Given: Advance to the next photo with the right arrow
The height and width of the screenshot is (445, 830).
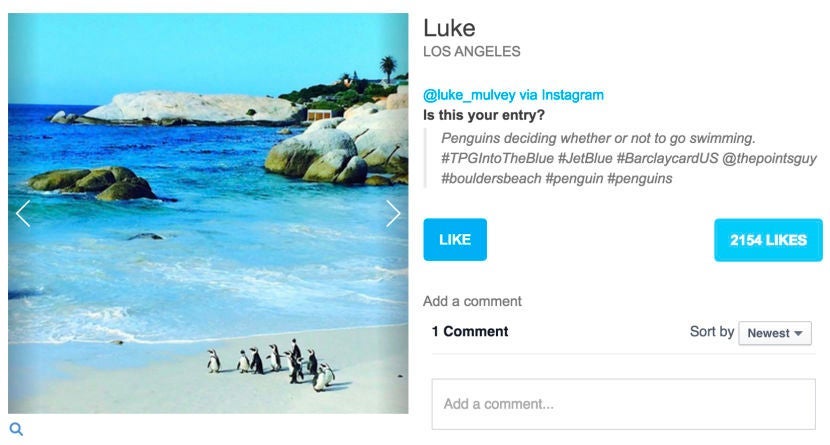Looking at the screenshot, I should [x=393, y=213].
